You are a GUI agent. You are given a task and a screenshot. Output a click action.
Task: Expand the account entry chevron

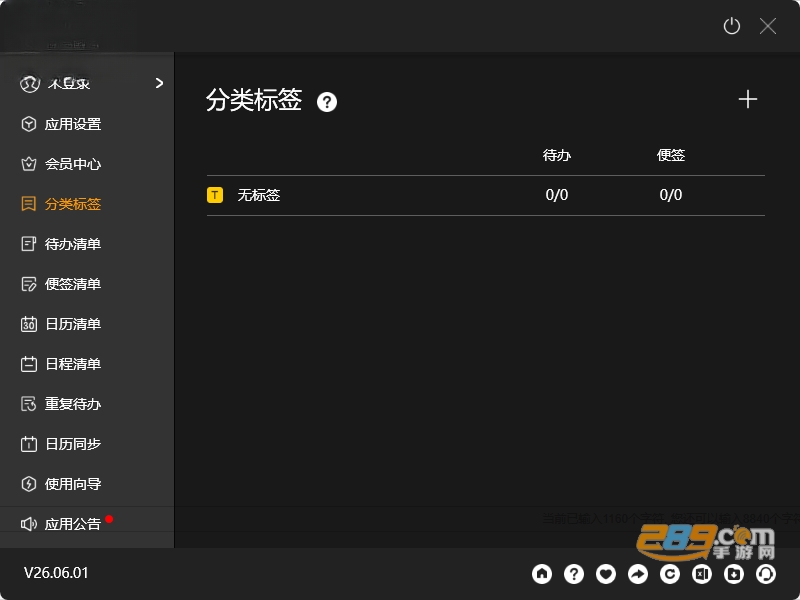tap(159, 83)
